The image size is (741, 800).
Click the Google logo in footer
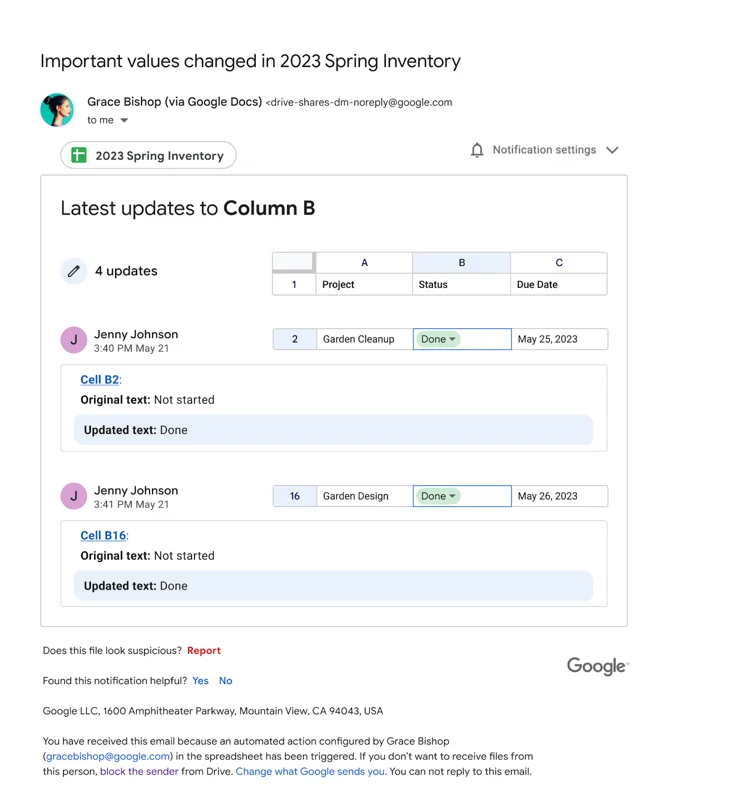click(x=598, y=666)
